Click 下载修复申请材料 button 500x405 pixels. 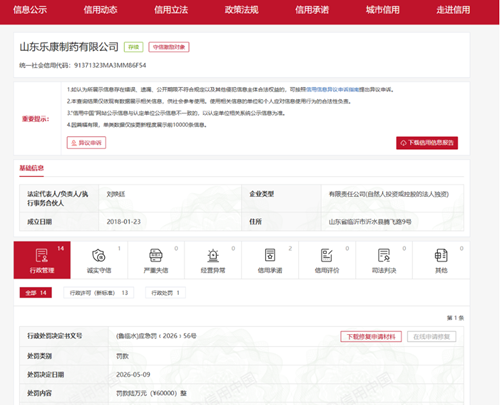click(x=371, y=337)
